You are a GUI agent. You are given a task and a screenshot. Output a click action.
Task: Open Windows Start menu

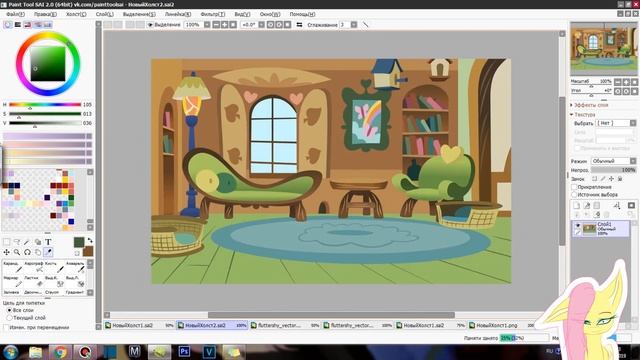point(10,352)
